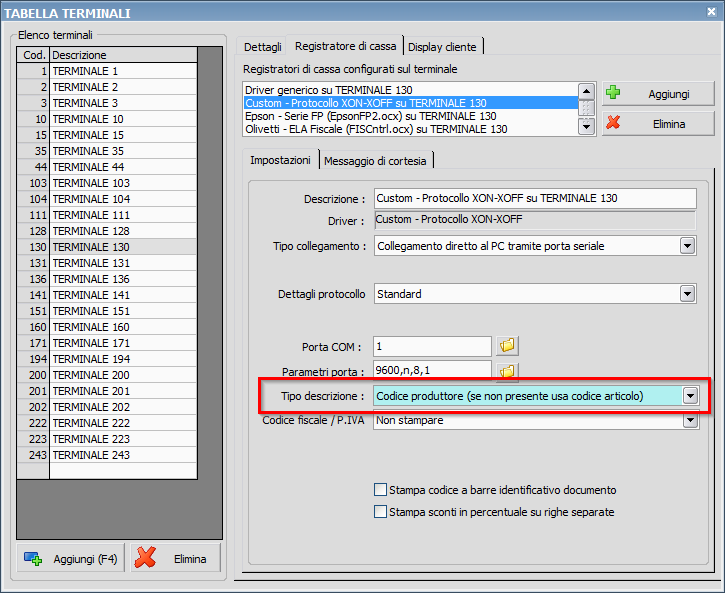Viewport: 725px width, 593px height.
Task: Select TERMINALE 104 row
Action: [x=107, y=199]
